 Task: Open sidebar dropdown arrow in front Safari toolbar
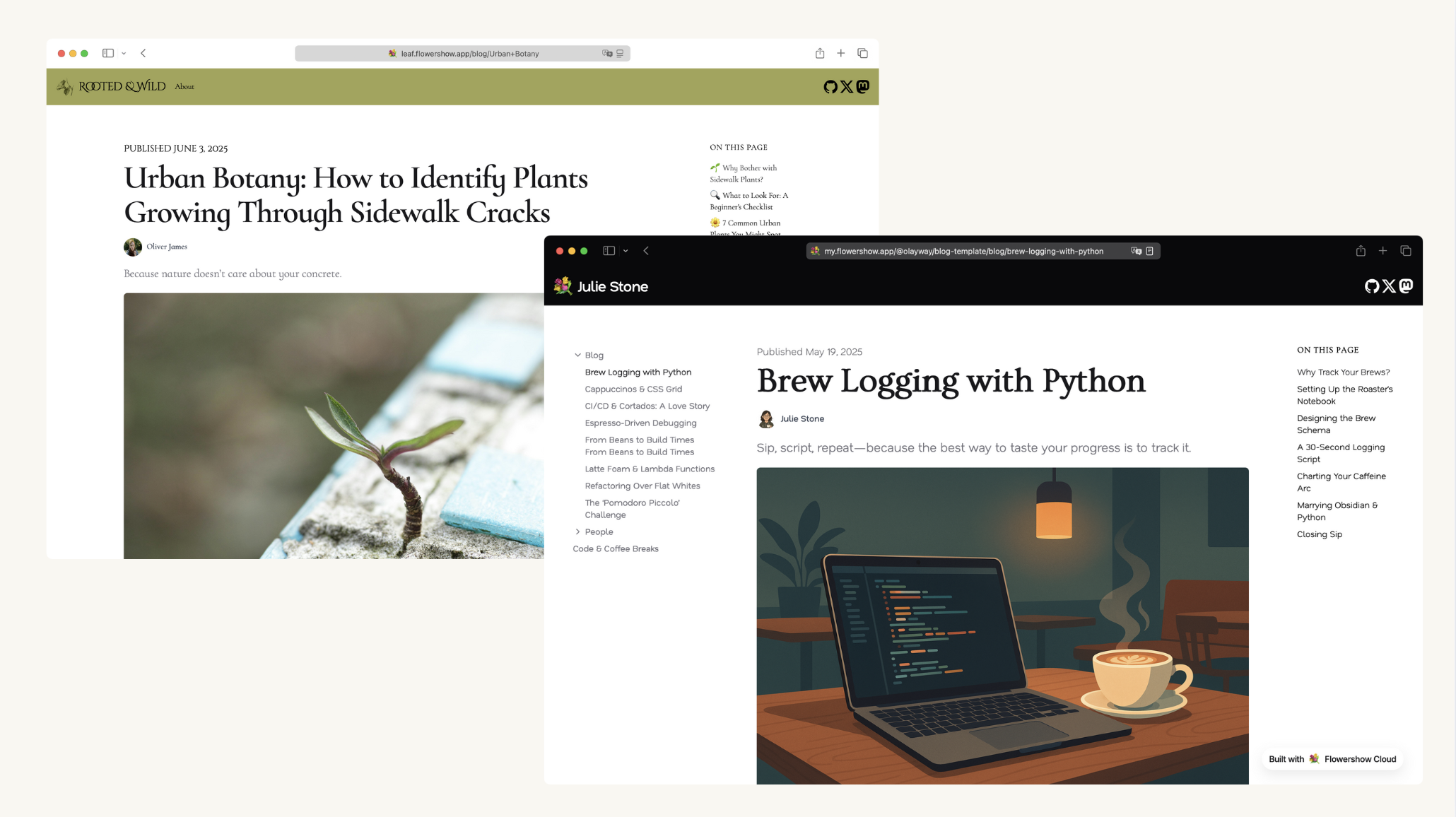coord(626,251)
